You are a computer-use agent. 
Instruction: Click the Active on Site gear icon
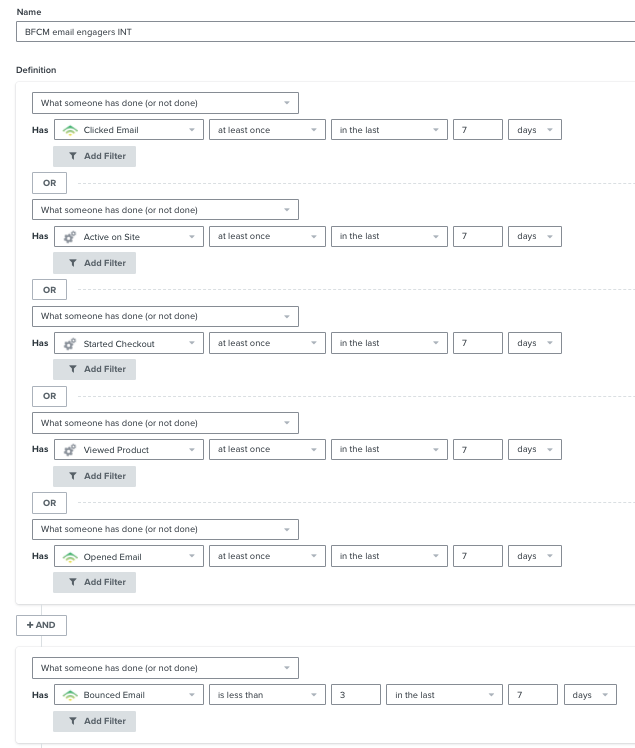point(70,237)
